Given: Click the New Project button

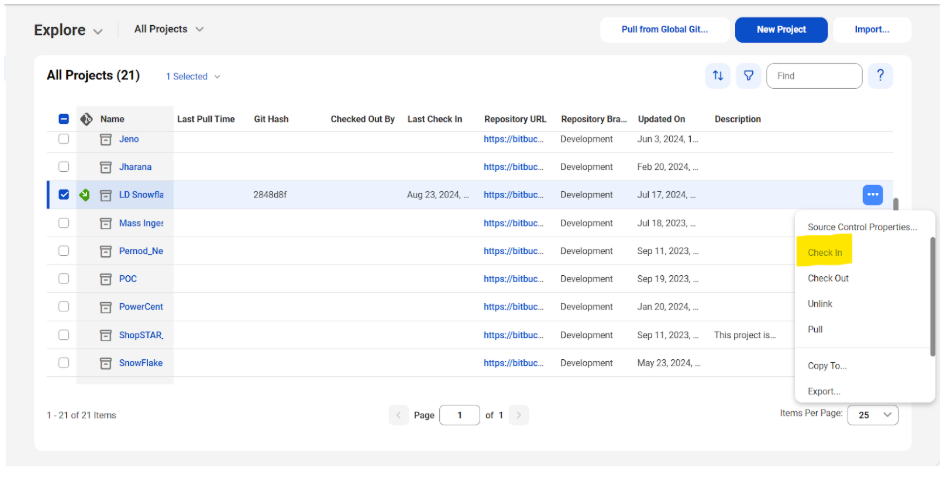Looking at the screenshot, I should 781,30.
